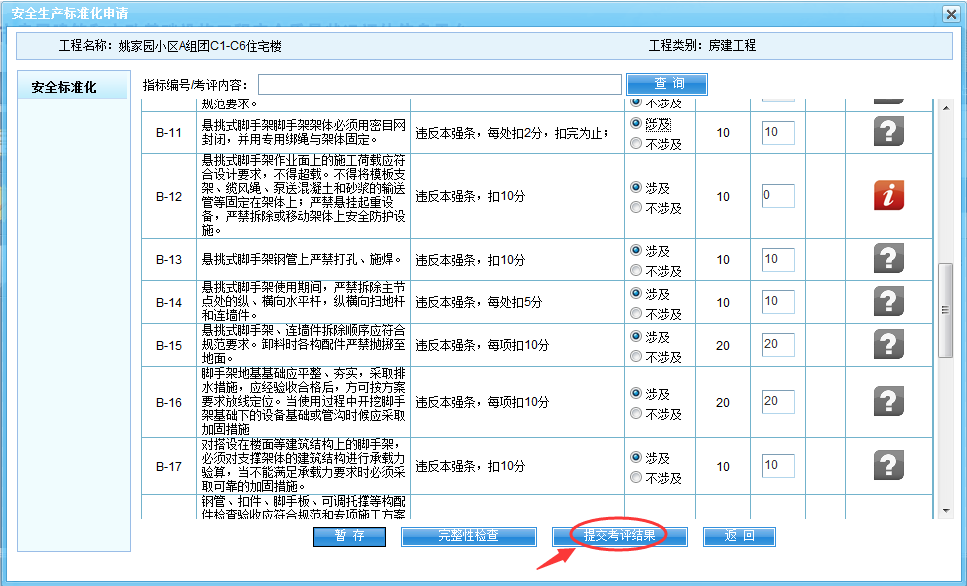Open the question mark icon for B-14
This screenshot has height=586, width=967.
pos(888,301)
